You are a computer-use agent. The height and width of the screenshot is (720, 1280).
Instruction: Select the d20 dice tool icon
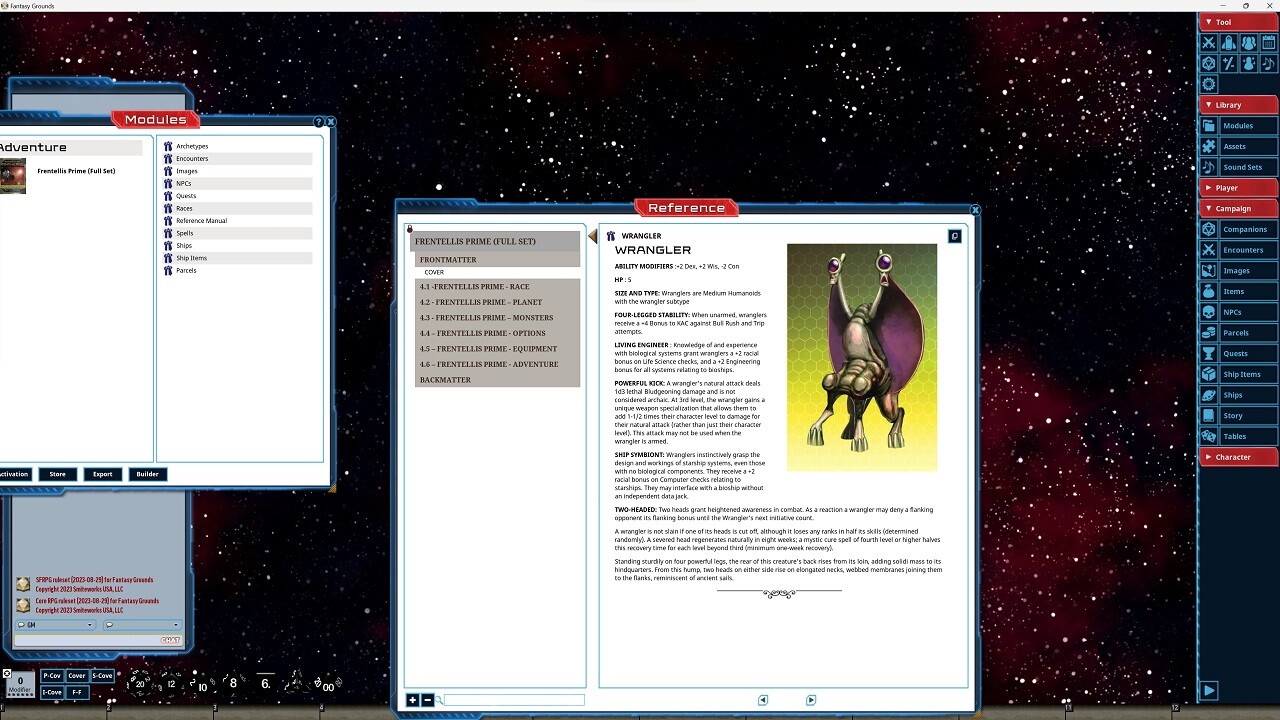[1209, 63]
